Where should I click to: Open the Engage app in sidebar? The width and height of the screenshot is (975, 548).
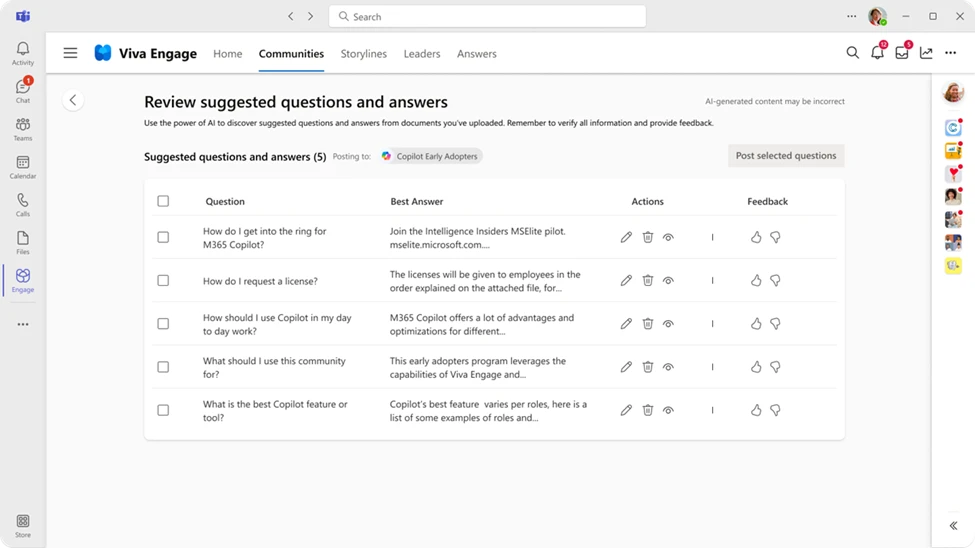23,281
